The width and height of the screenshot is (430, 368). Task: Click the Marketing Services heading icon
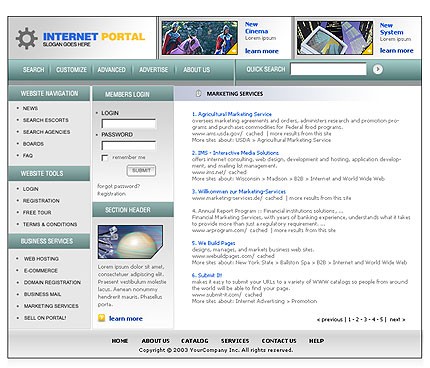tap(198, 94)
